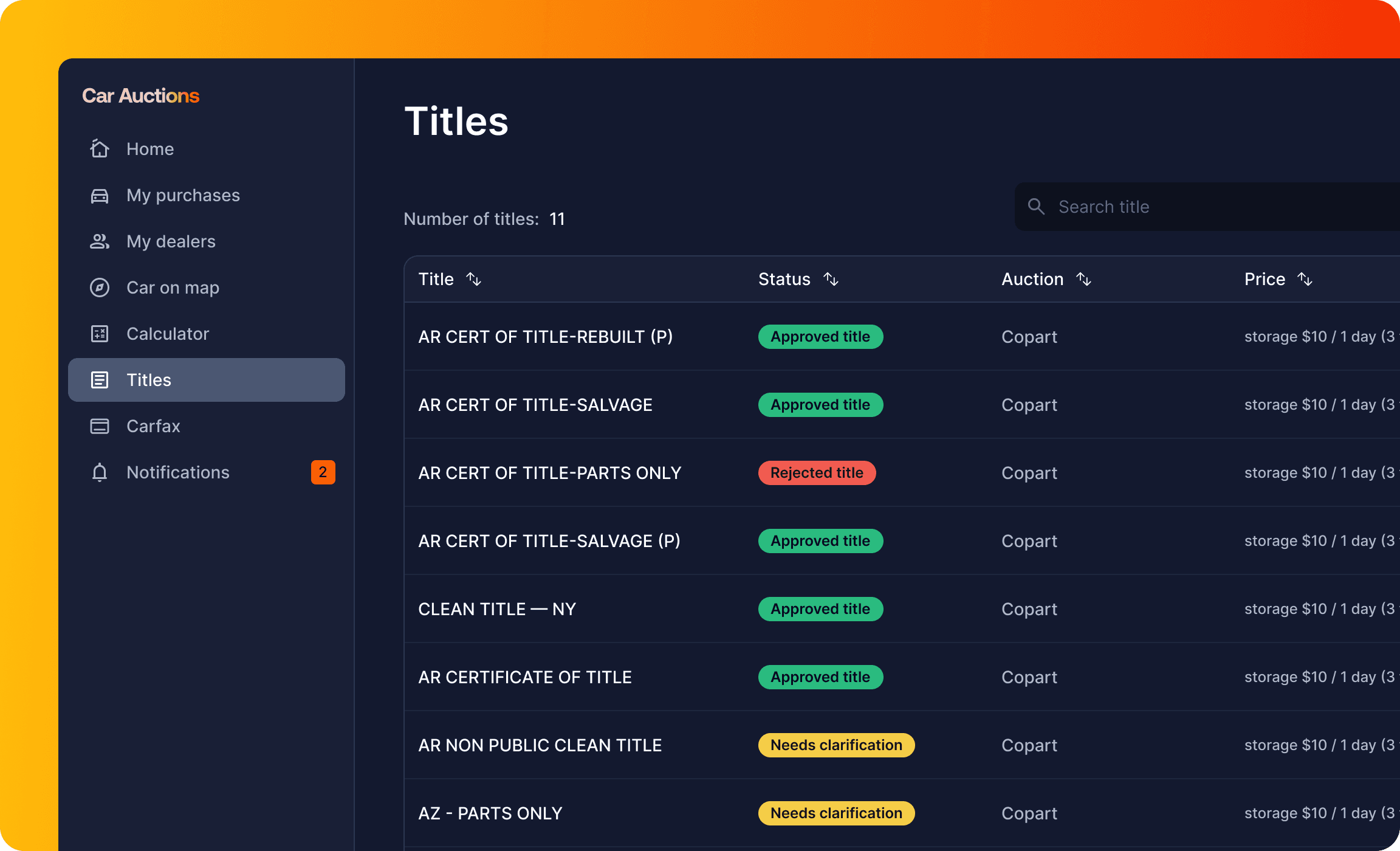Open the Titles menu item
Image resolution: width=1400 pixels, height=851 pixels.
click(207, 380)
